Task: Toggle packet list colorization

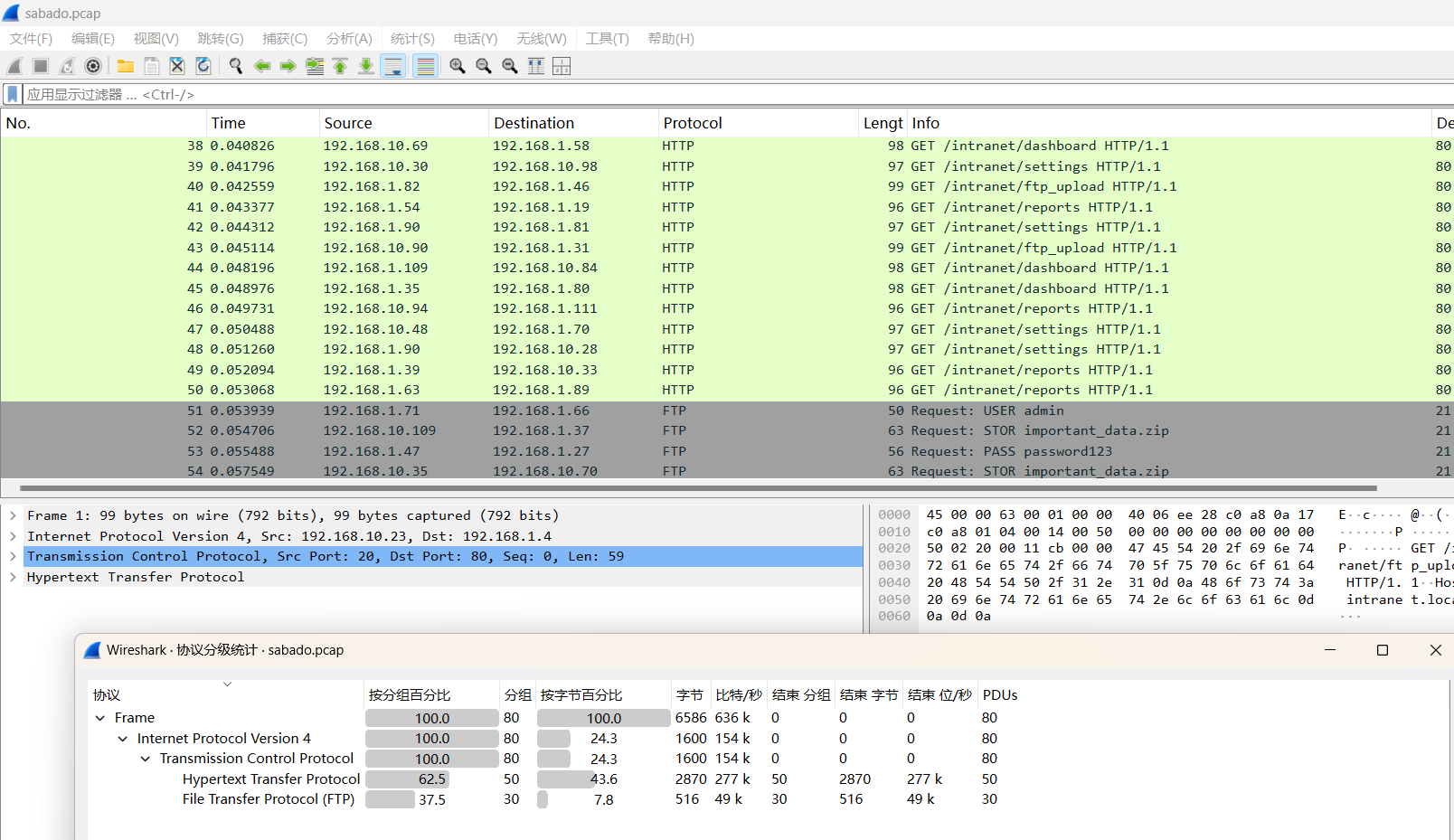Action: coord(425,66)
